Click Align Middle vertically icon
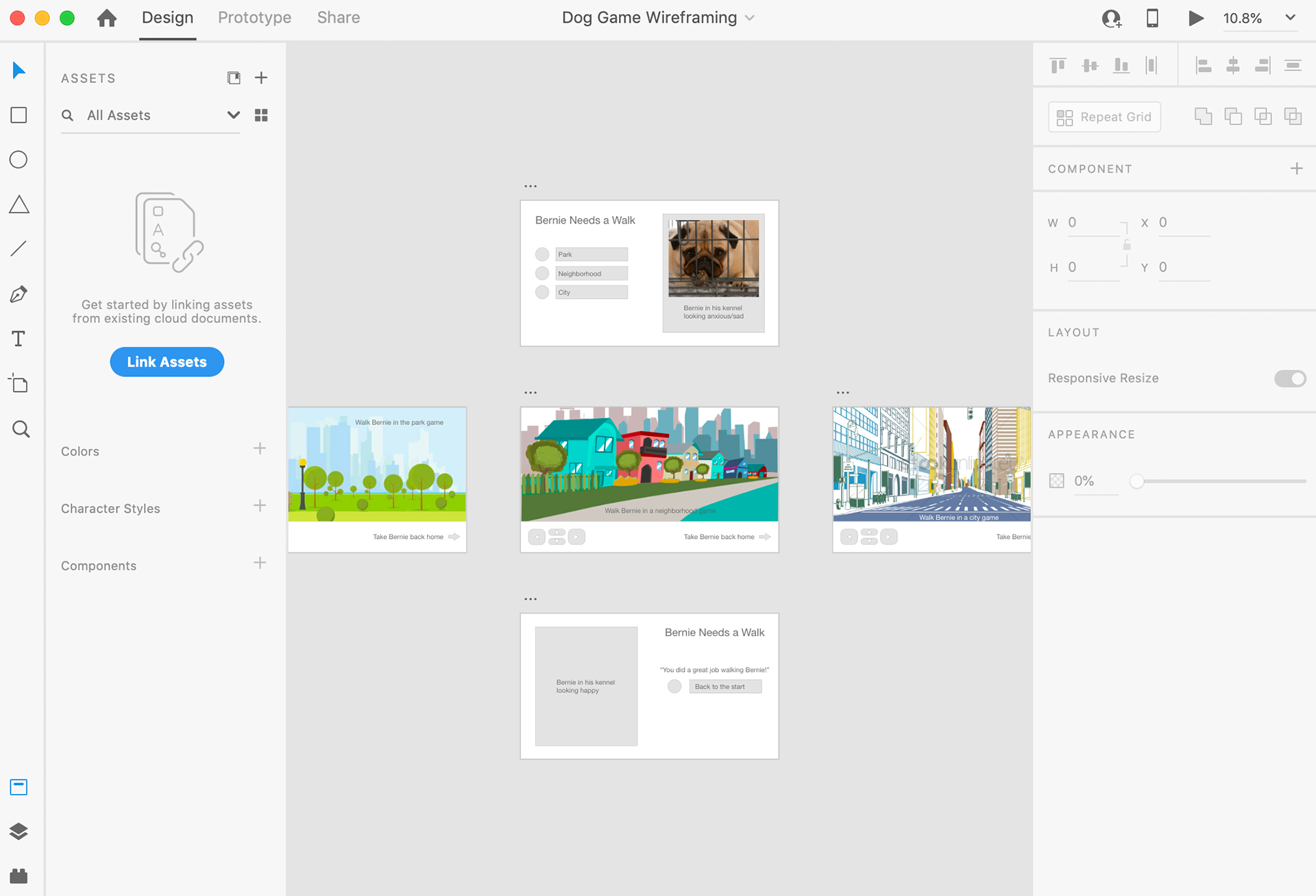The image size is (1316, 896). (1090, 65)
